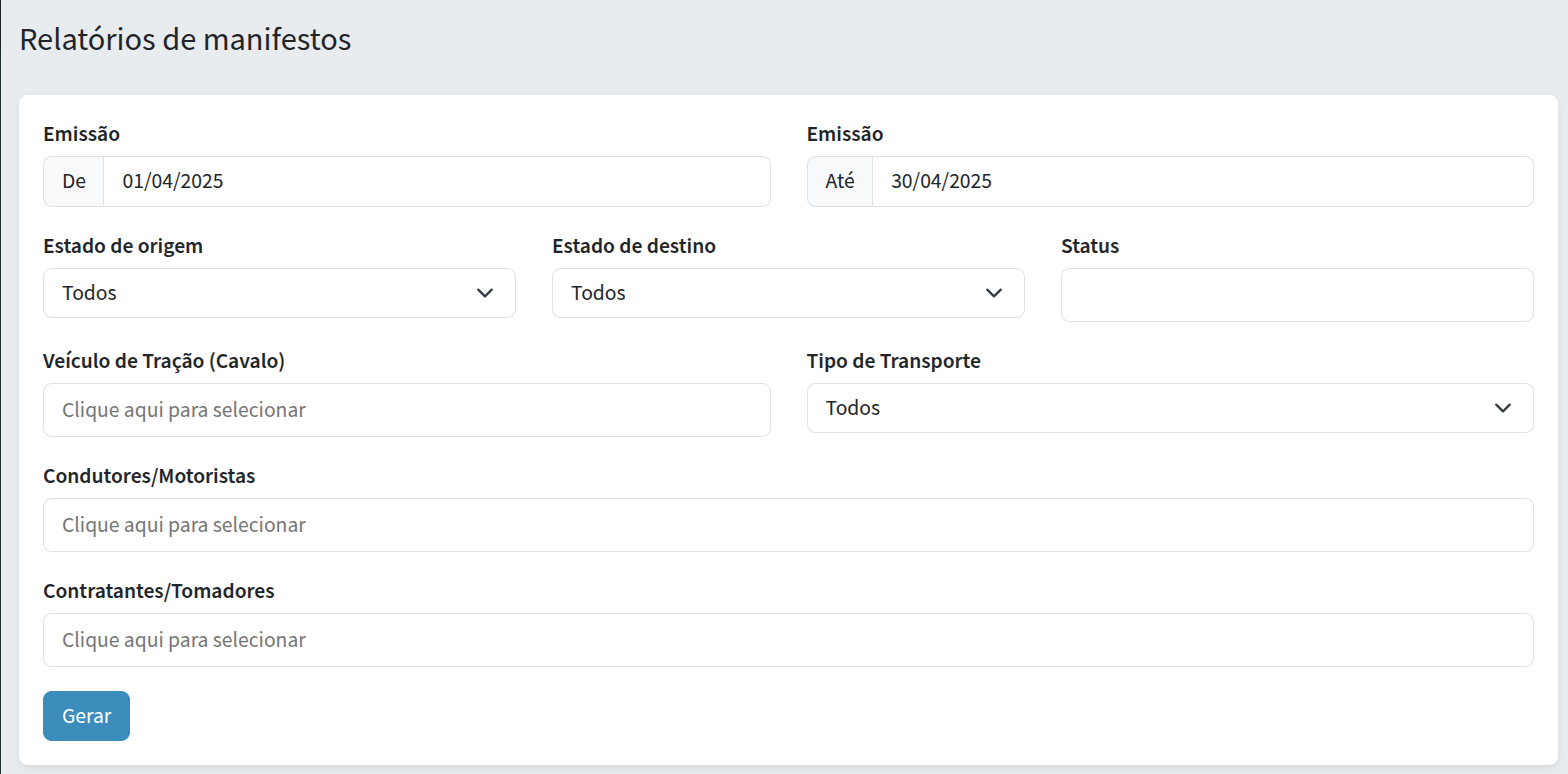Click the "De" prefix on the start date

pyautogui.click(x=74, y=182)
